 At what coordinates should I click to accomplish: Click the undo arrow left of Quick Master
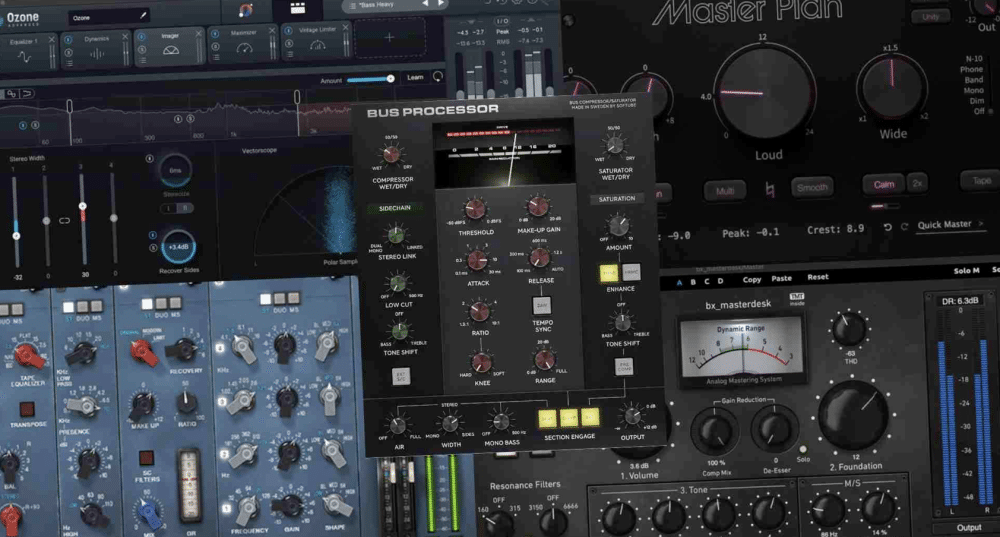[888, 226]
